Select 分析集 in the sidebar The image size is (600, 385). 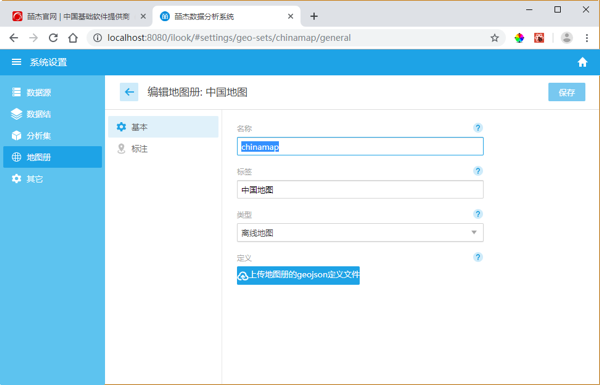(52, 135)
